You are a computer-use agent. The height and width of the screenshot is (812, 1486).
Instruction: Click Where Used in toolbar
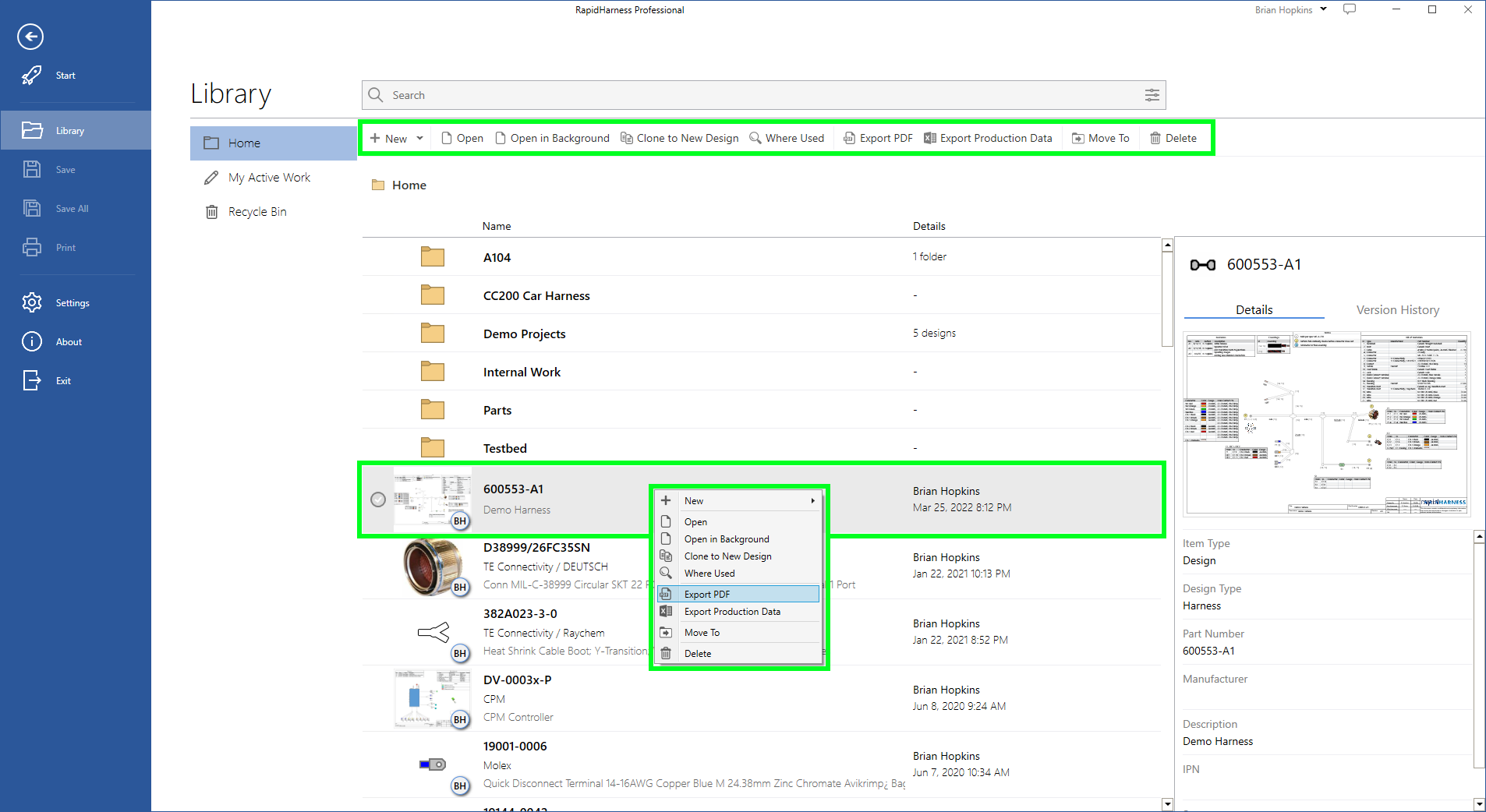pyautogui.click(x=787, y=138)
